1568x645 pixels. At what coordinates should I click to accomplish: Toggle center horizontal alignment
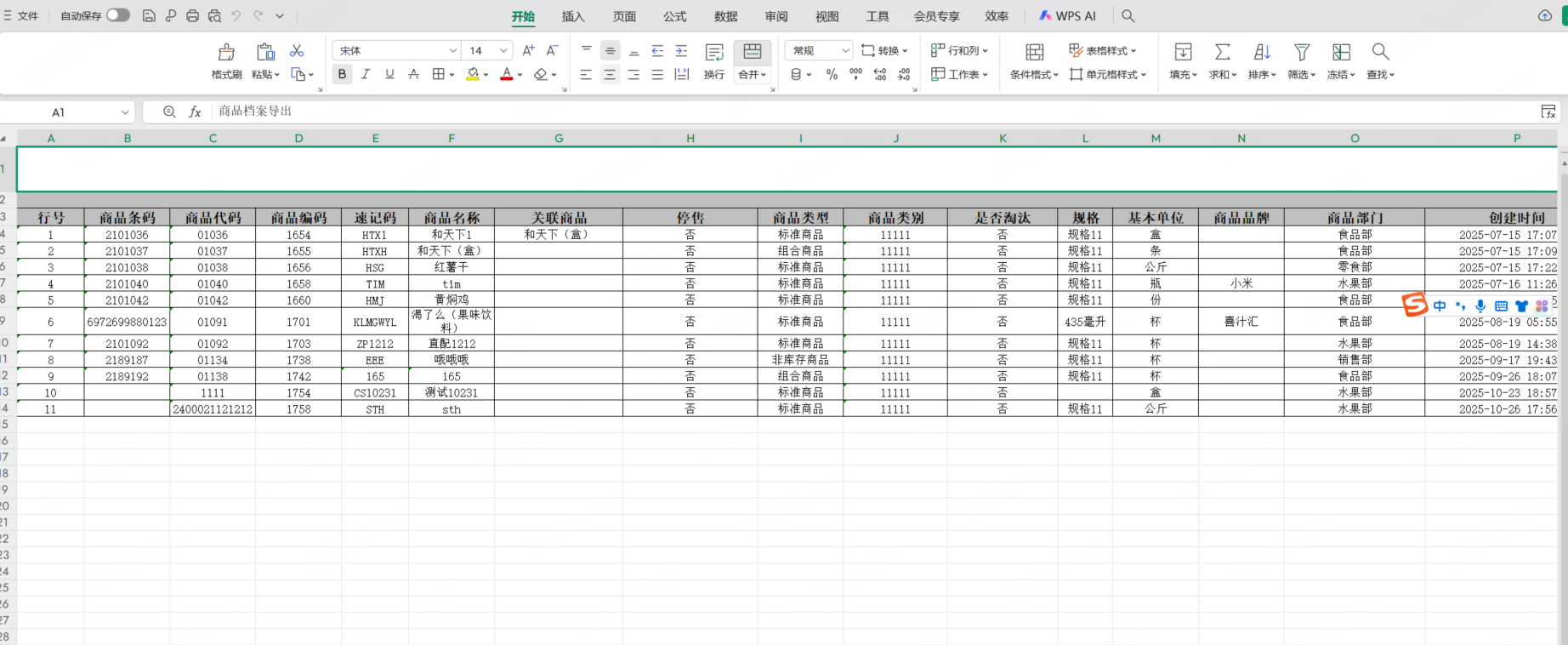(610, 74)
